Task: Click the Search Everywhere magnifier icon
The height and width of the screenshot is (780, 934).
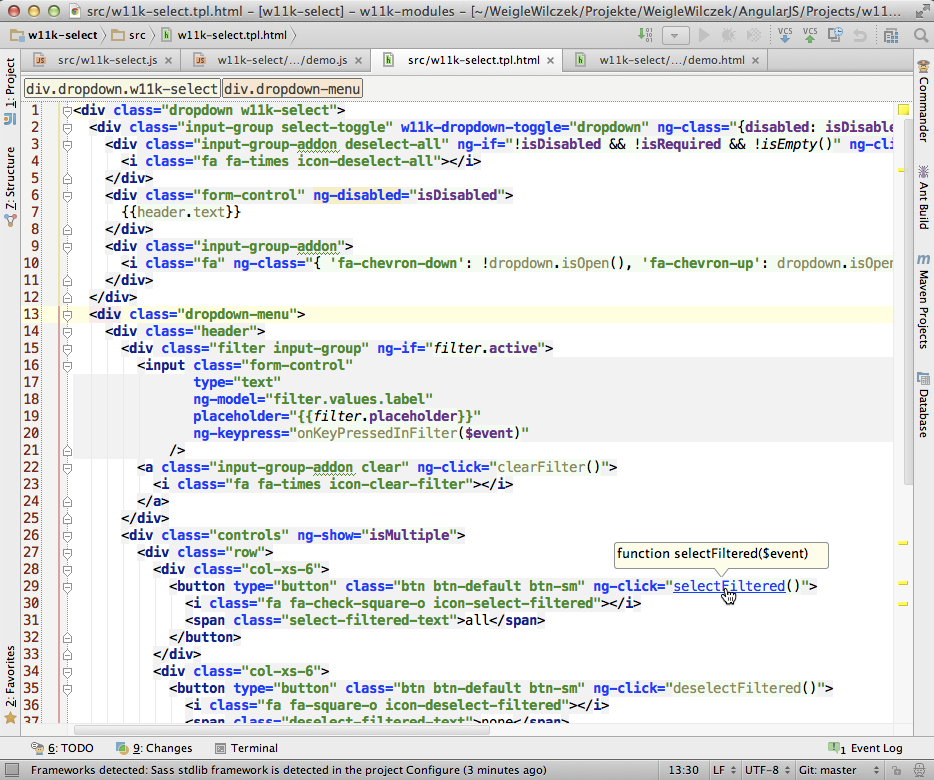Action: [921, 36]
